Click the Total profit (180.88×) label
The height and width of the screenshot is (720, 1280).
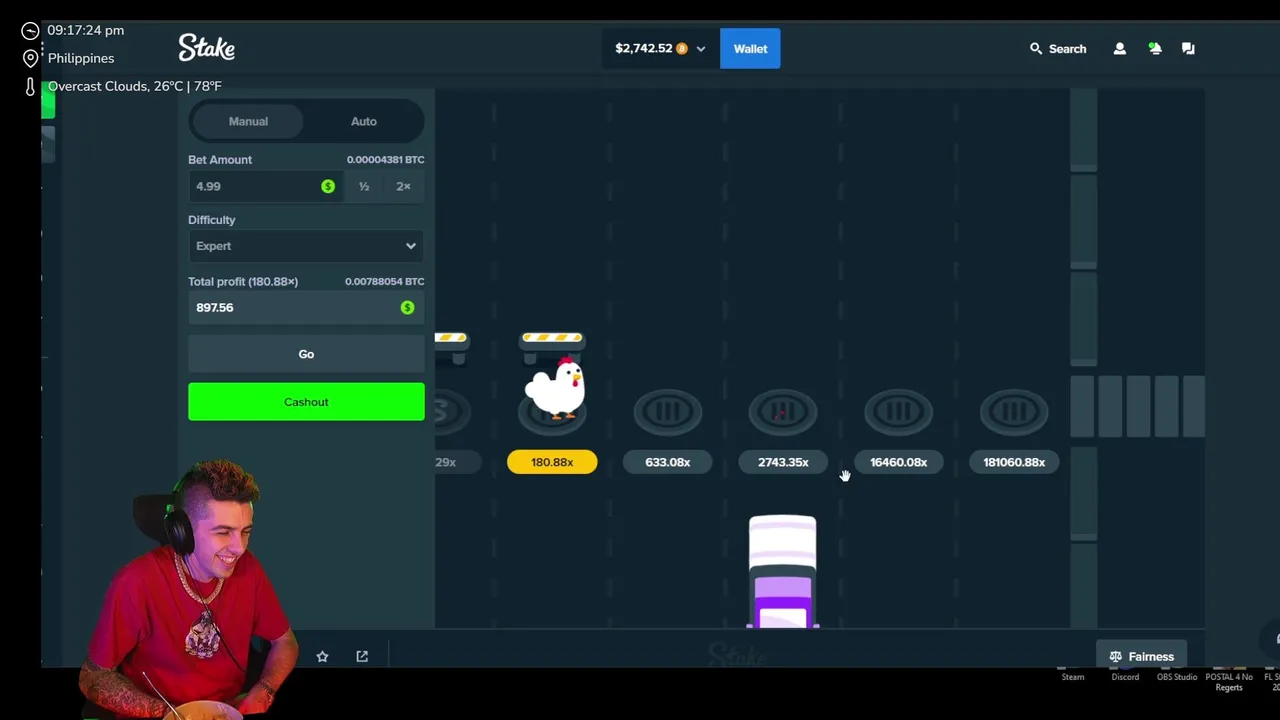(243, 281)
